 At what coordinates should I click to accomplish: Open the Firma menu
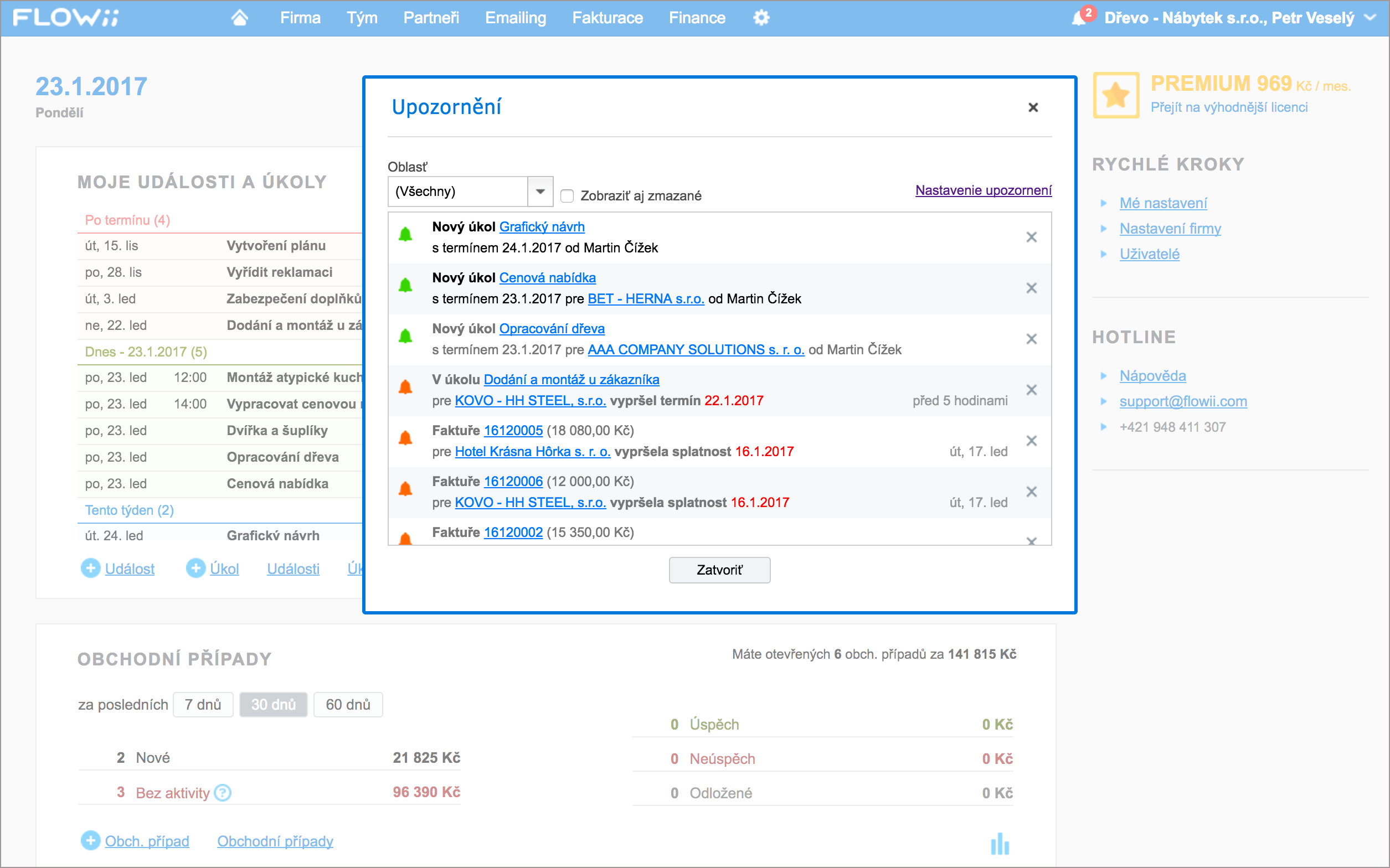point(300,18)
